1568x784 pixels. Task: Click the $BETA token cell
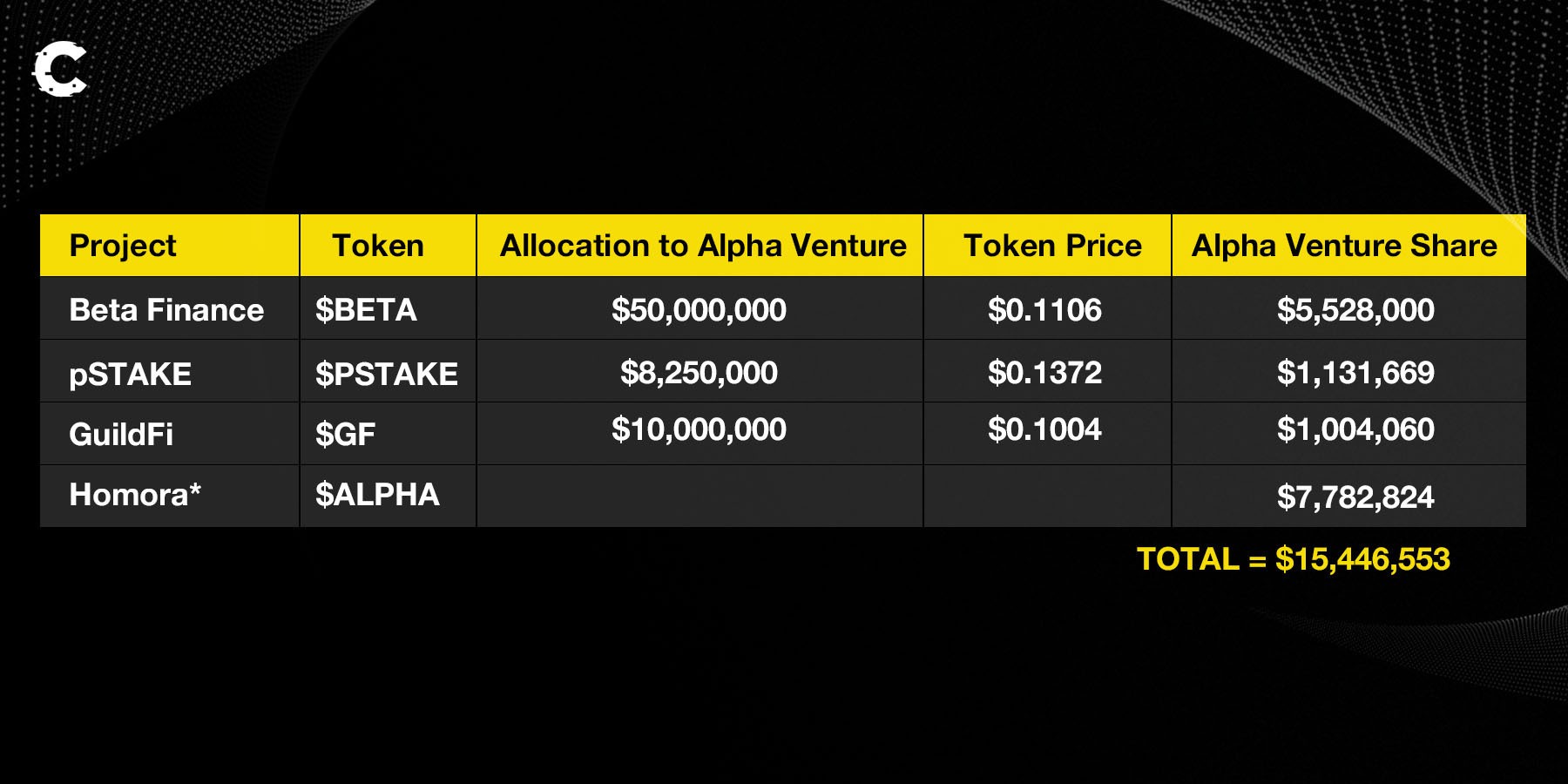pyautogui.click(x=366, y=310)
